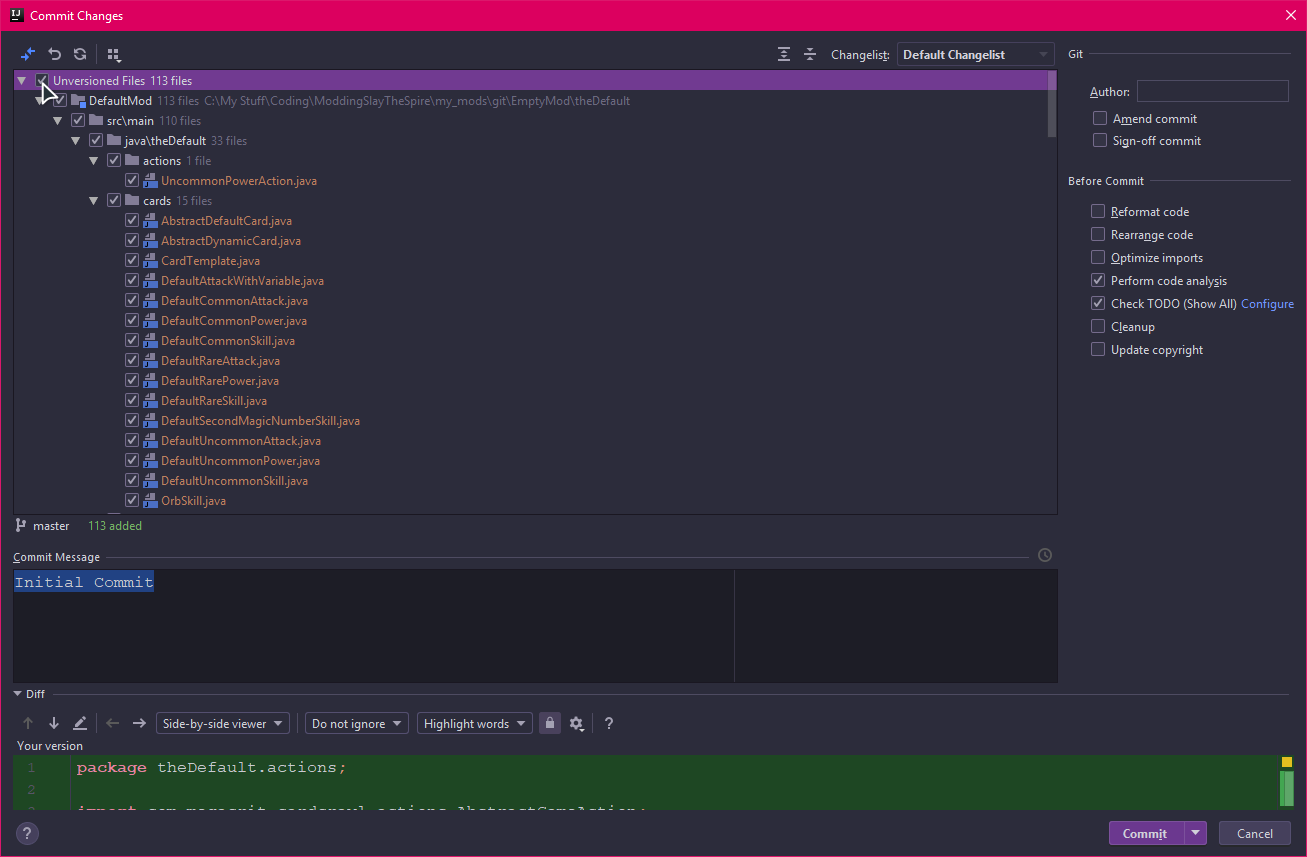Uncheck the Unversioned Files checkbox
The height and width of the screenshot is (857, 1307).
(x=42, y=80)
